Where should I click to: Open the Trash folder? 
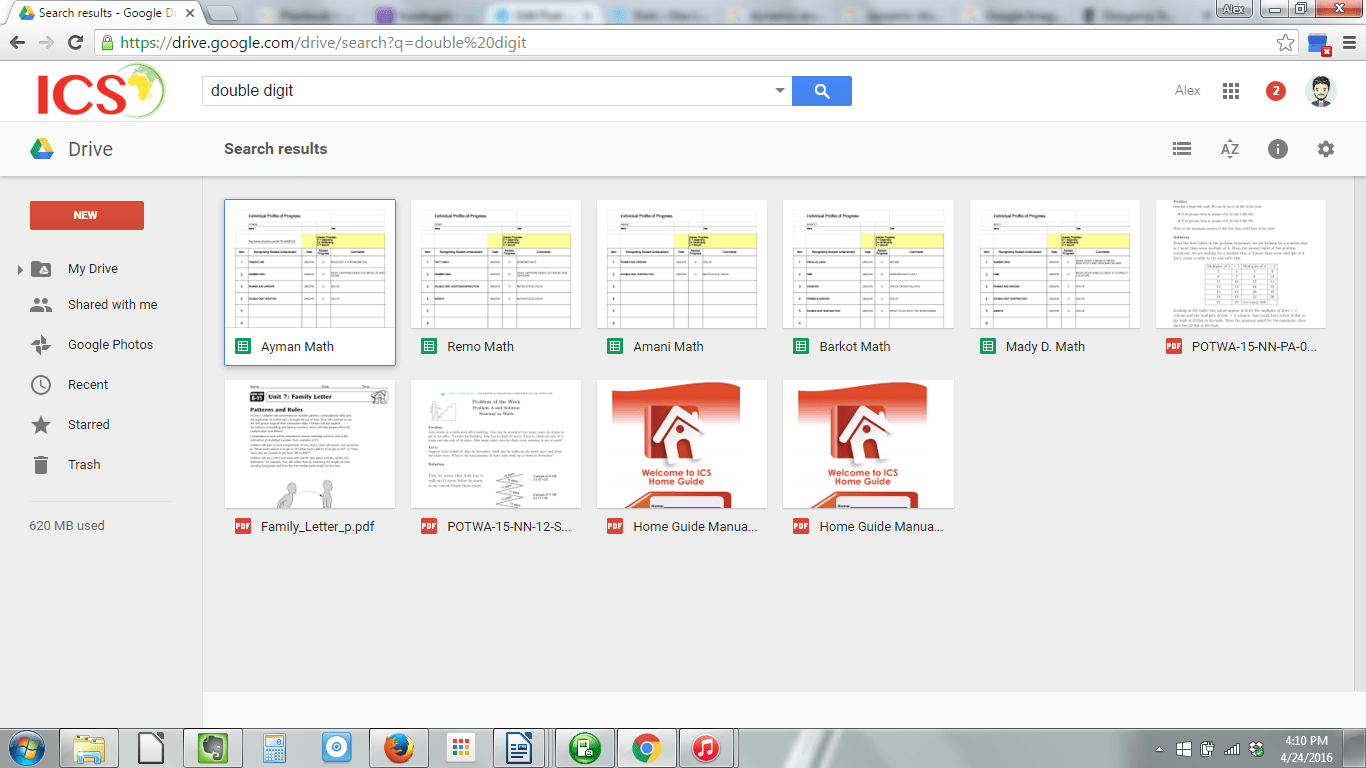pos(84,465)
